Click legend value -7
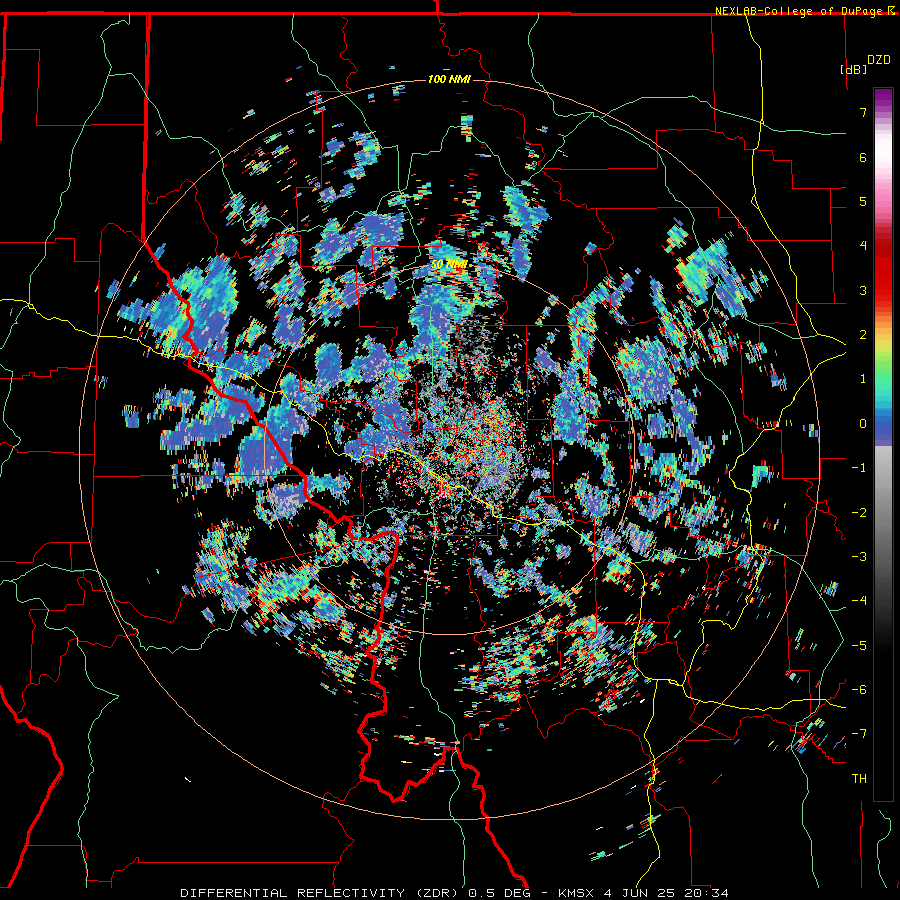Viewport: 900px width, 900px height. (x=859, y=734)
